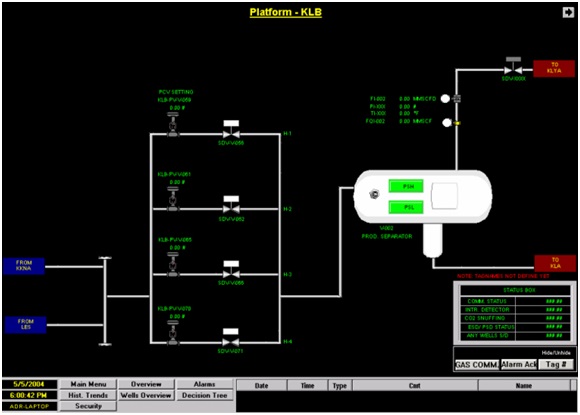Image resolution: width=580 pixels, height=415 pixels.
Task: Select the shutdown valve on line H-4
Action: click(231, 337)
